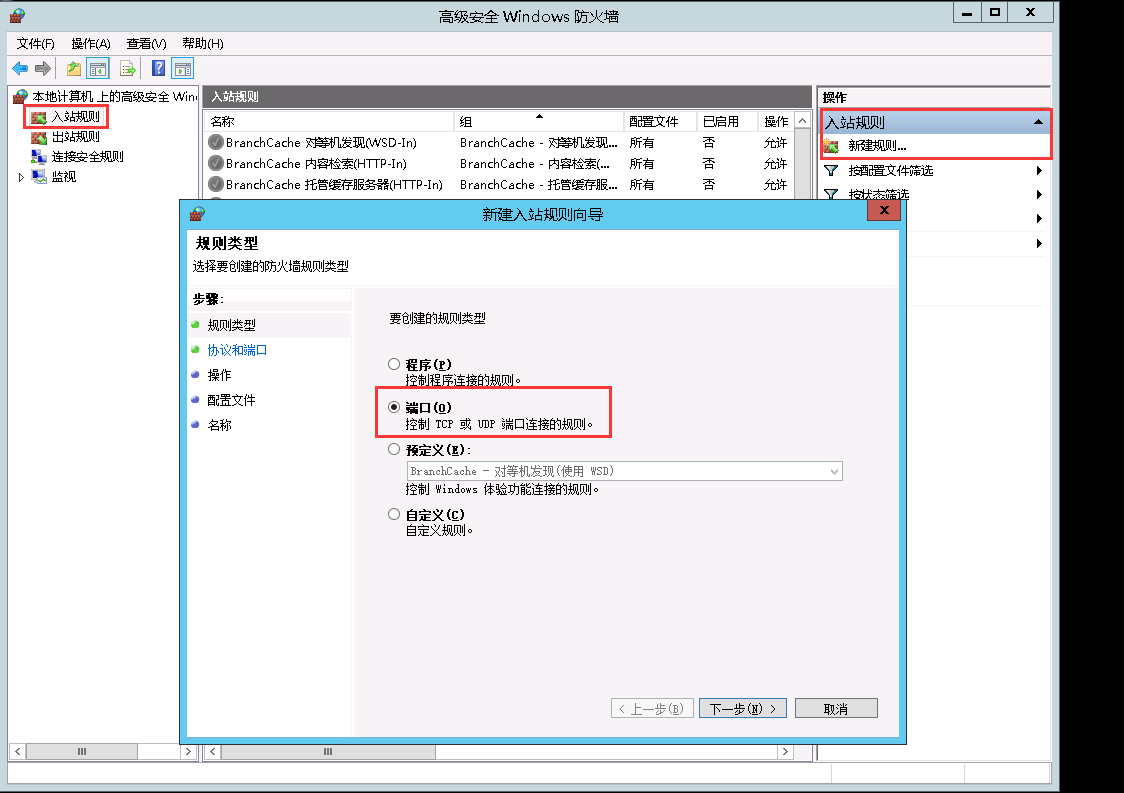Click the forward navigation arrow icon

(x=42, y=68)
